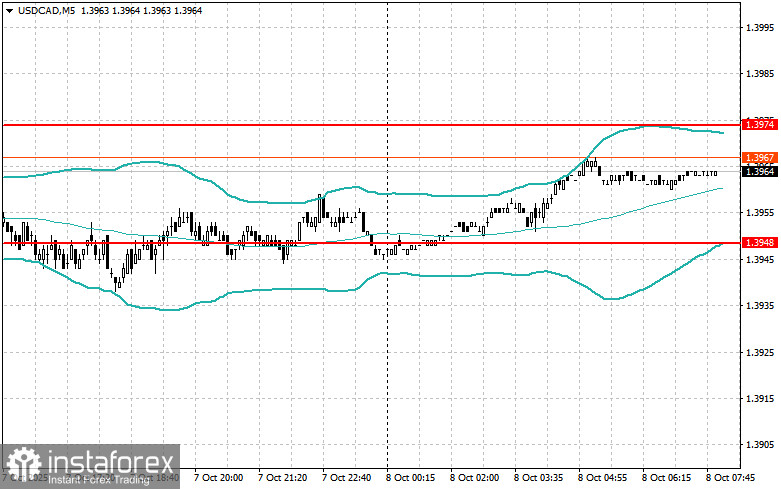Click the 8 Oct 02:00 time label
The height and width of the screenshot is (489, 781).
click(474, 478)
